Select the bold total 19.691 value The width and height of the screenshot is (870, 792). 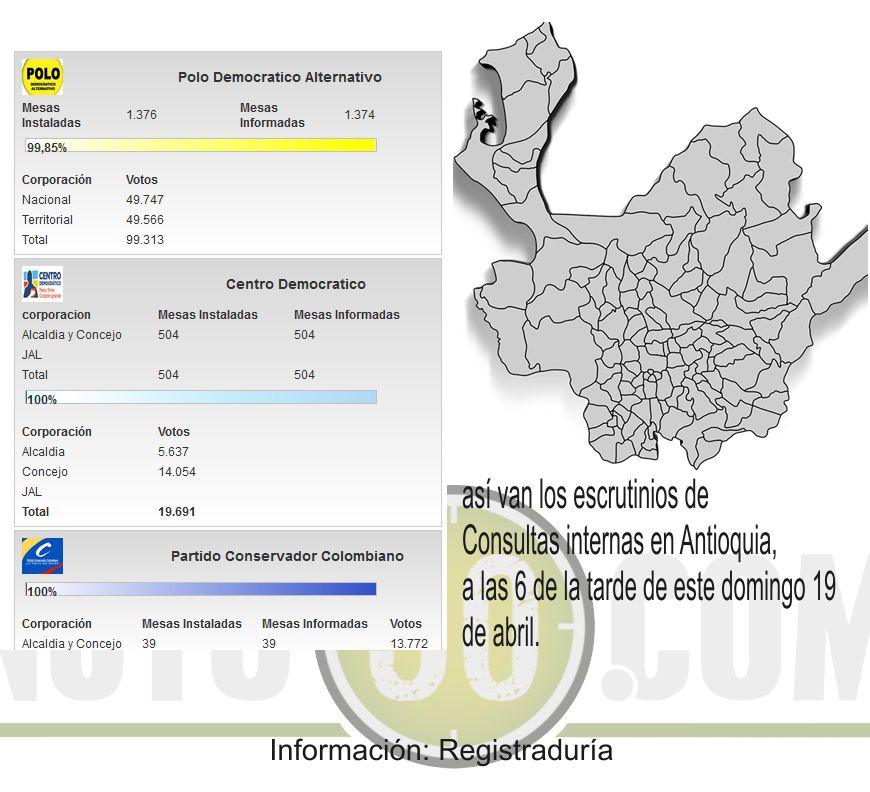(x=177, y=512)
